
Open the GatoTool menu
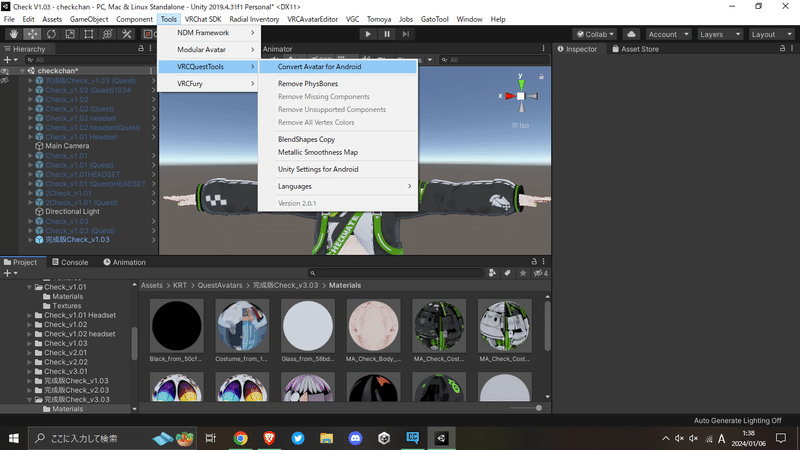point(434,19)
